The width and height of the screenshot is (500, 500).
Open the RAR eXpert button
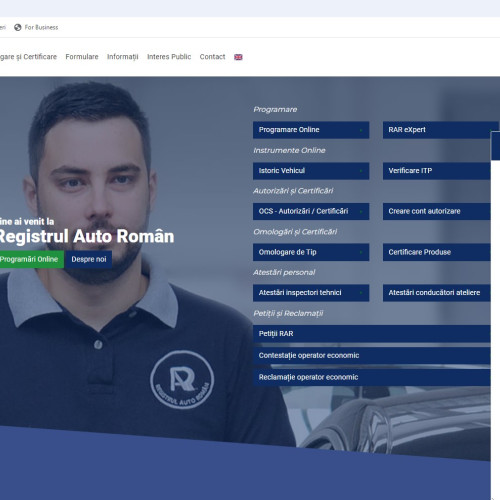[x=440, y=130]
